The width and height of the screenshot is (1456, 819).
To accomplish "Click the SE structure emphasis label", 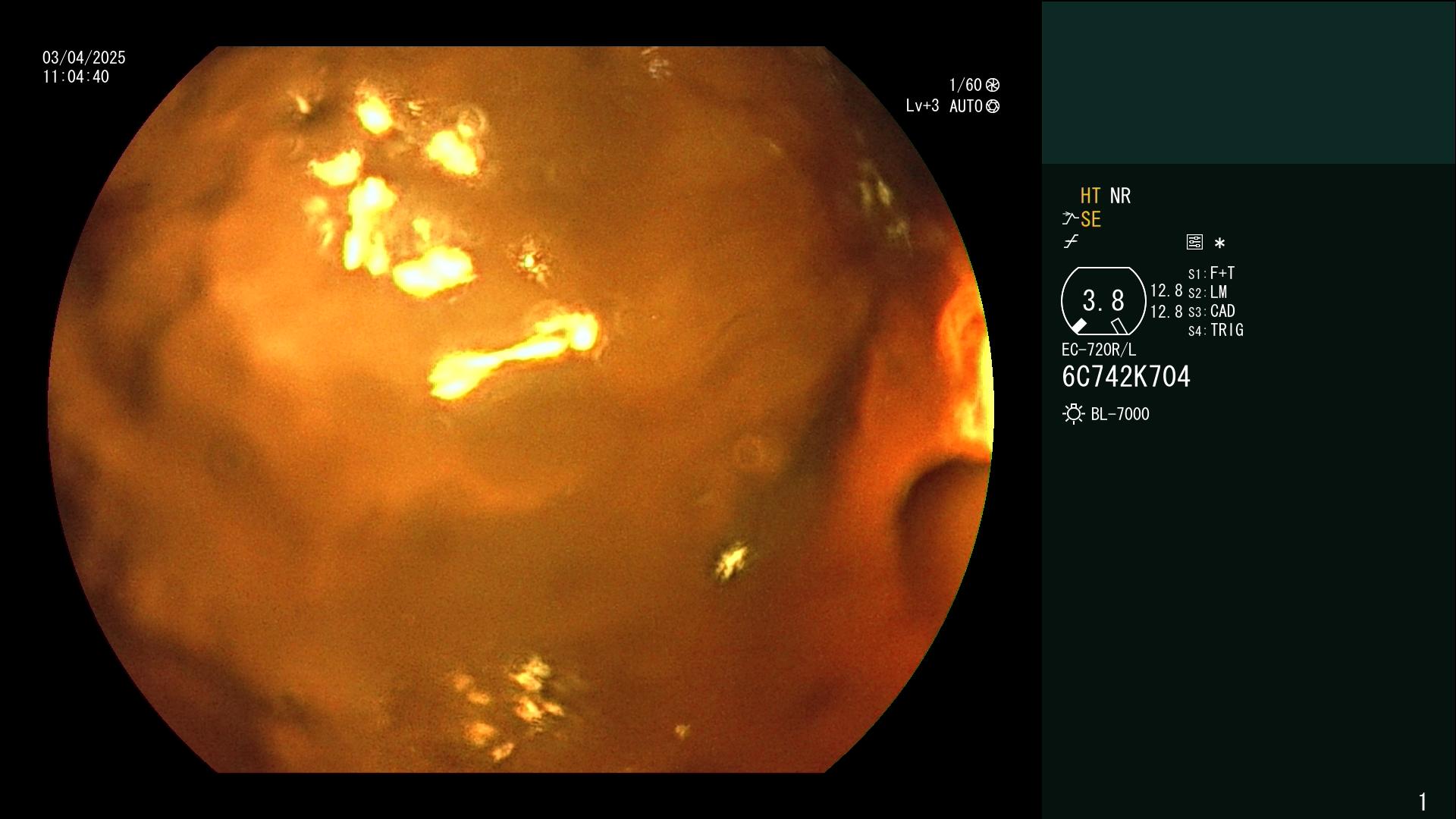I will point(1090,220).
